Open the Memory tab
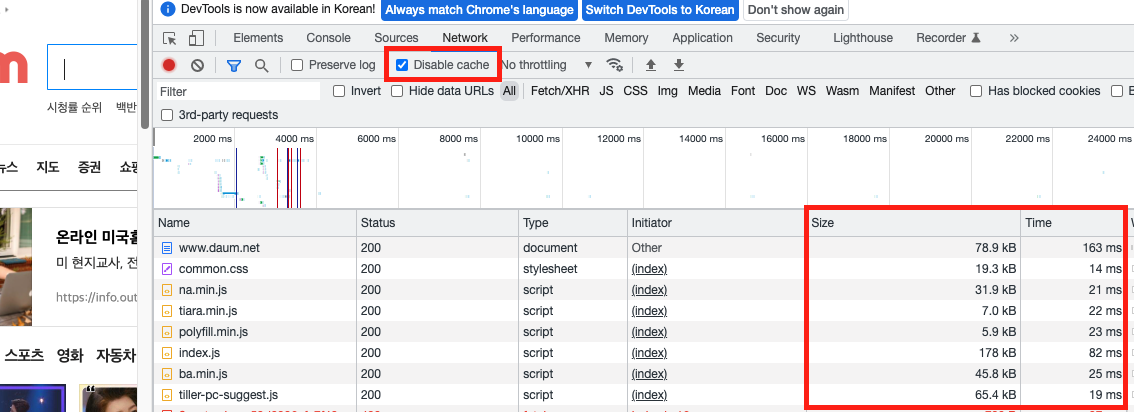 pos(626,38)
